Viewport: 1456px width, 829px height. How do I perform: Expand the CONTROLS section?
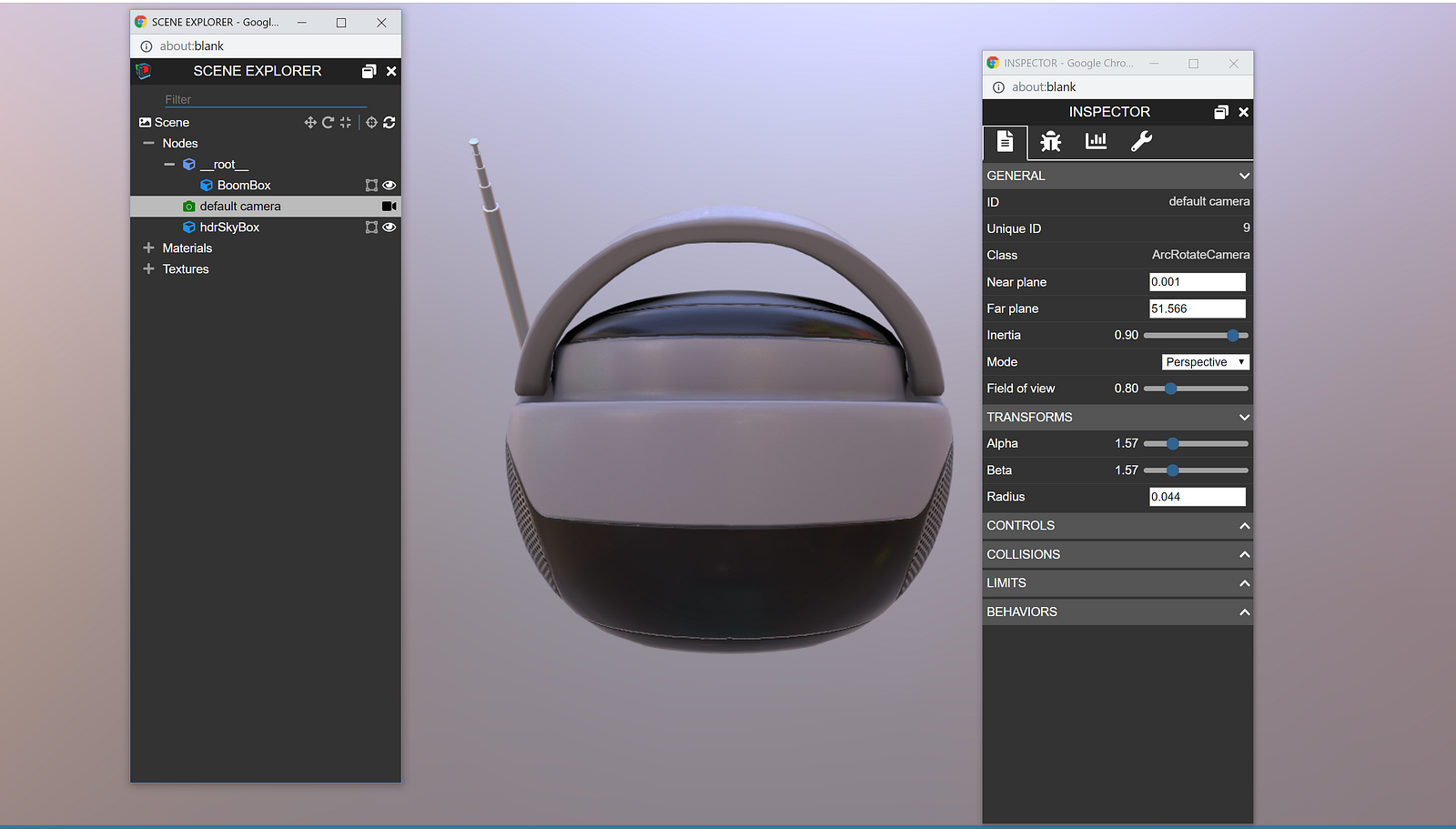(x=1117, y=526)
